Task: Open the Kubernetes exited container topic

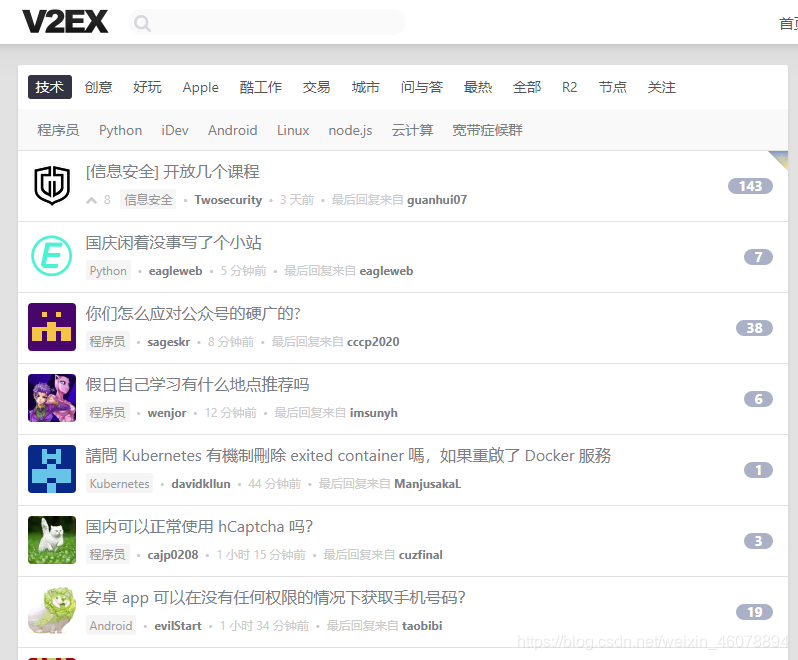Action: coord(348,455)
